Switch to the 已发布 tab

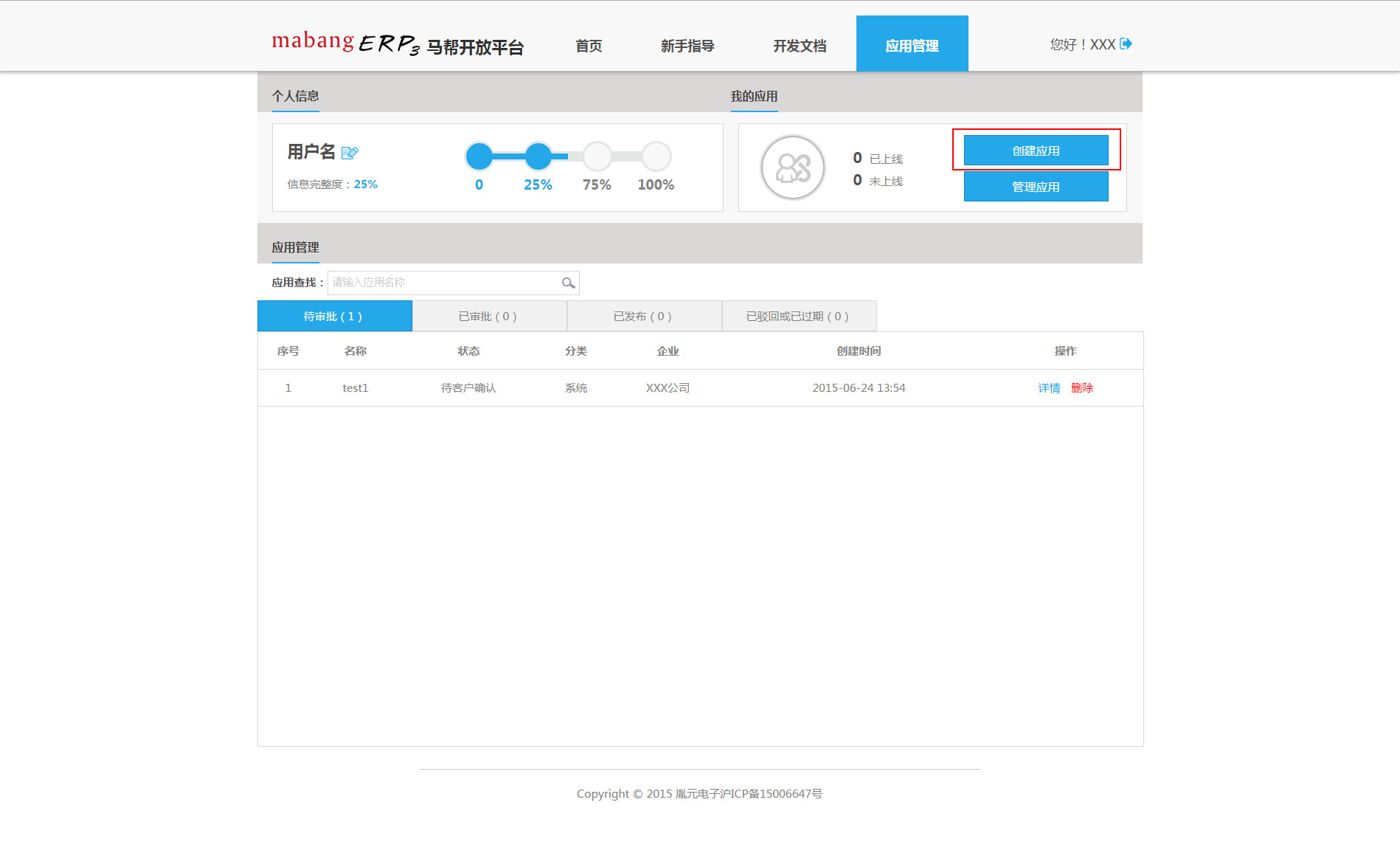click(644, 317)
